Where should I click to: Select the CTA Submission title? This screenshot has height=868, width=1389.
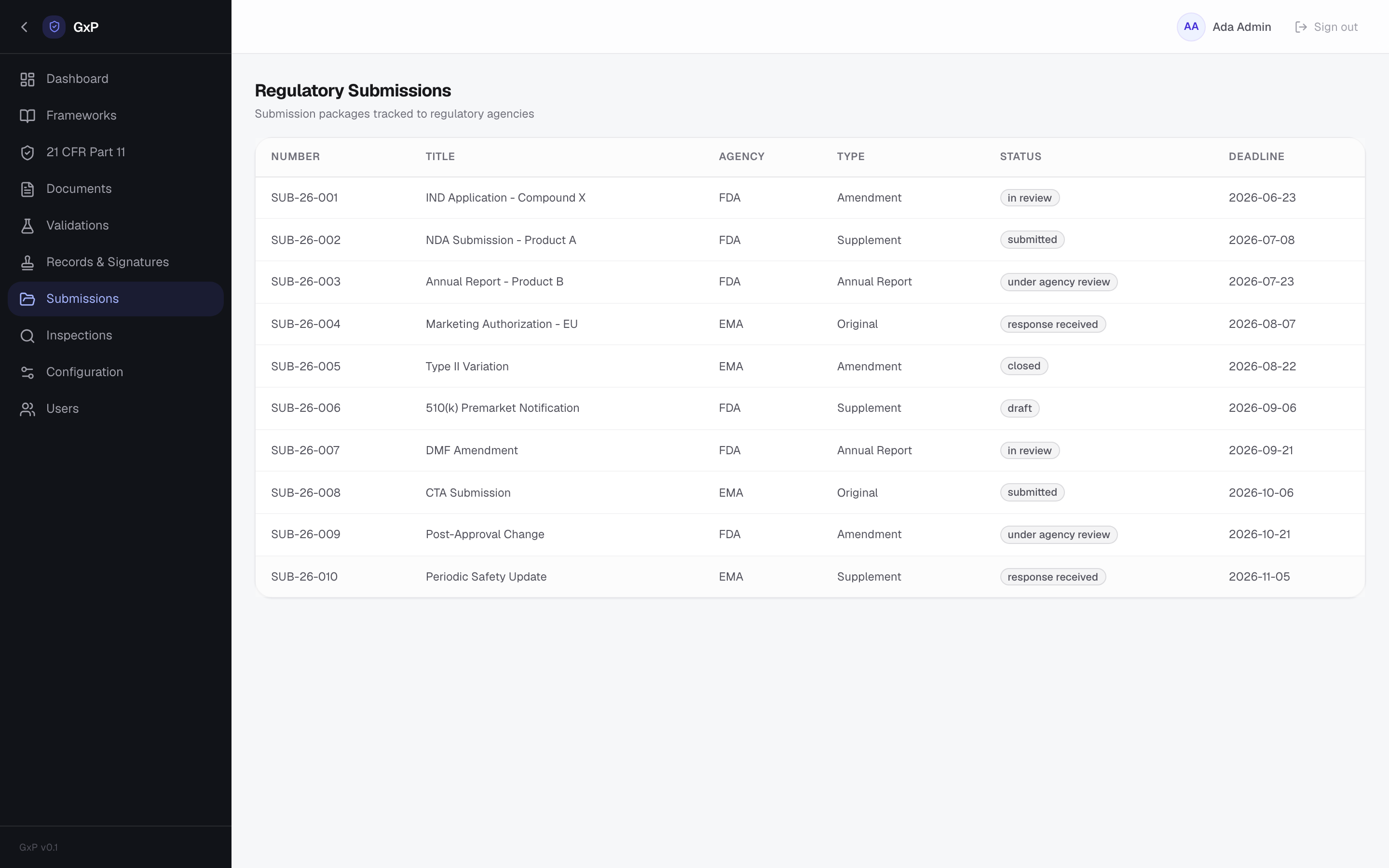point(468,492)
